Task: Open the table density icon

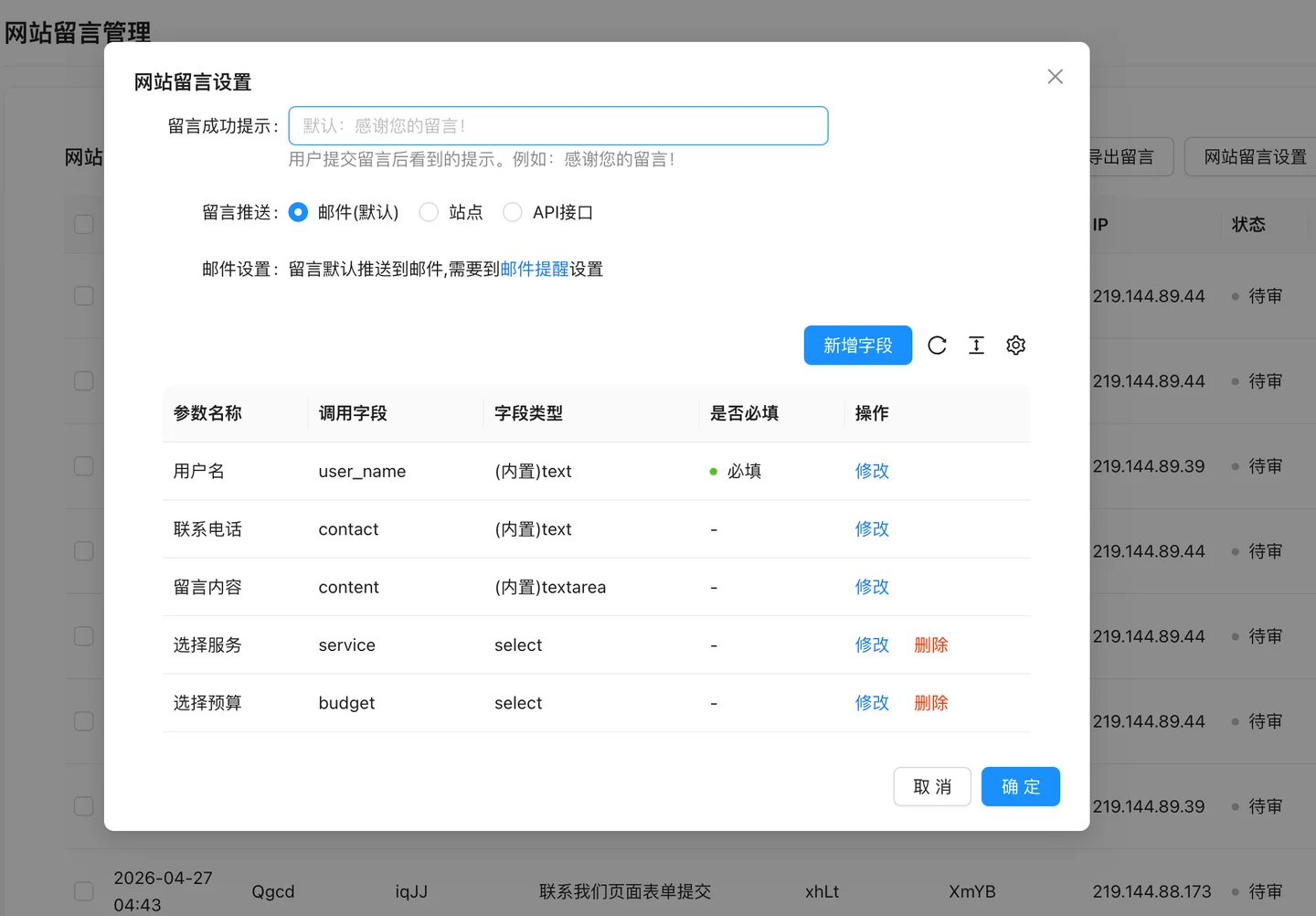Action: point(976,346)
